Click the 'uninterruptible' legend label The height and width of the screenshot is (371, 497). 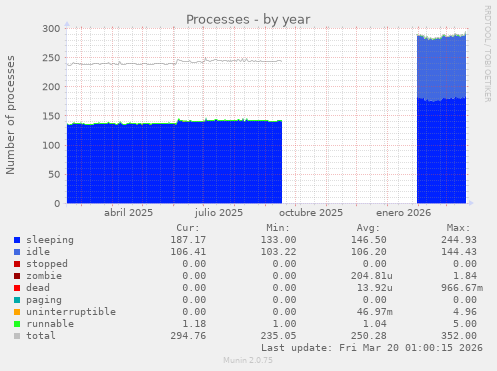(71, 312)
